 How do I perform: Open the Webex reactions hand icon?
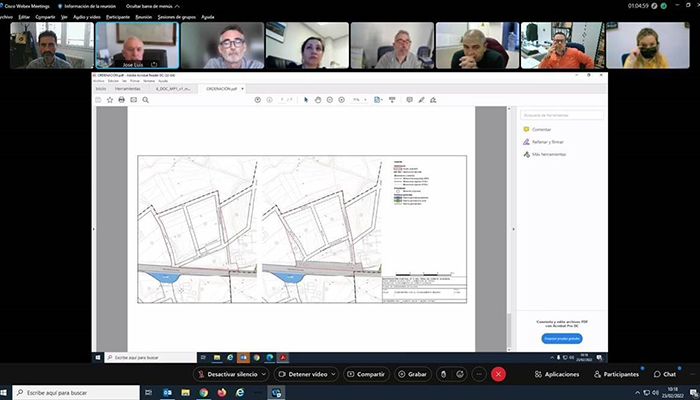459,373
